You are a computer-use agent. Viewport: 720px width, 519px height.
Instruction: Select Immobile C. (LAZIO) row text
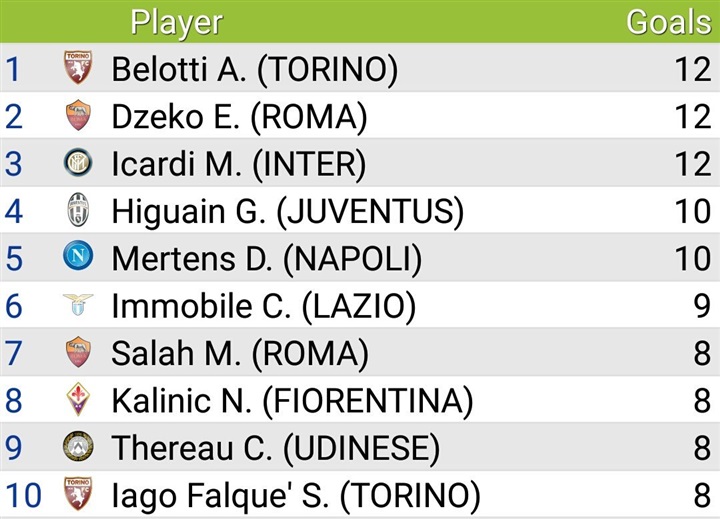tap(263, 305)
